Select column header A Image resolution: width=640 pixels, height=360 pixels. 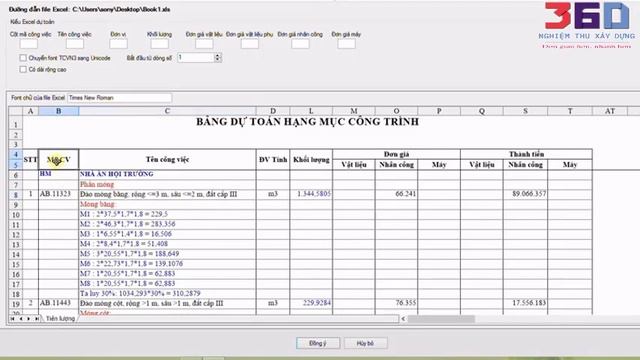click(30, 111)
